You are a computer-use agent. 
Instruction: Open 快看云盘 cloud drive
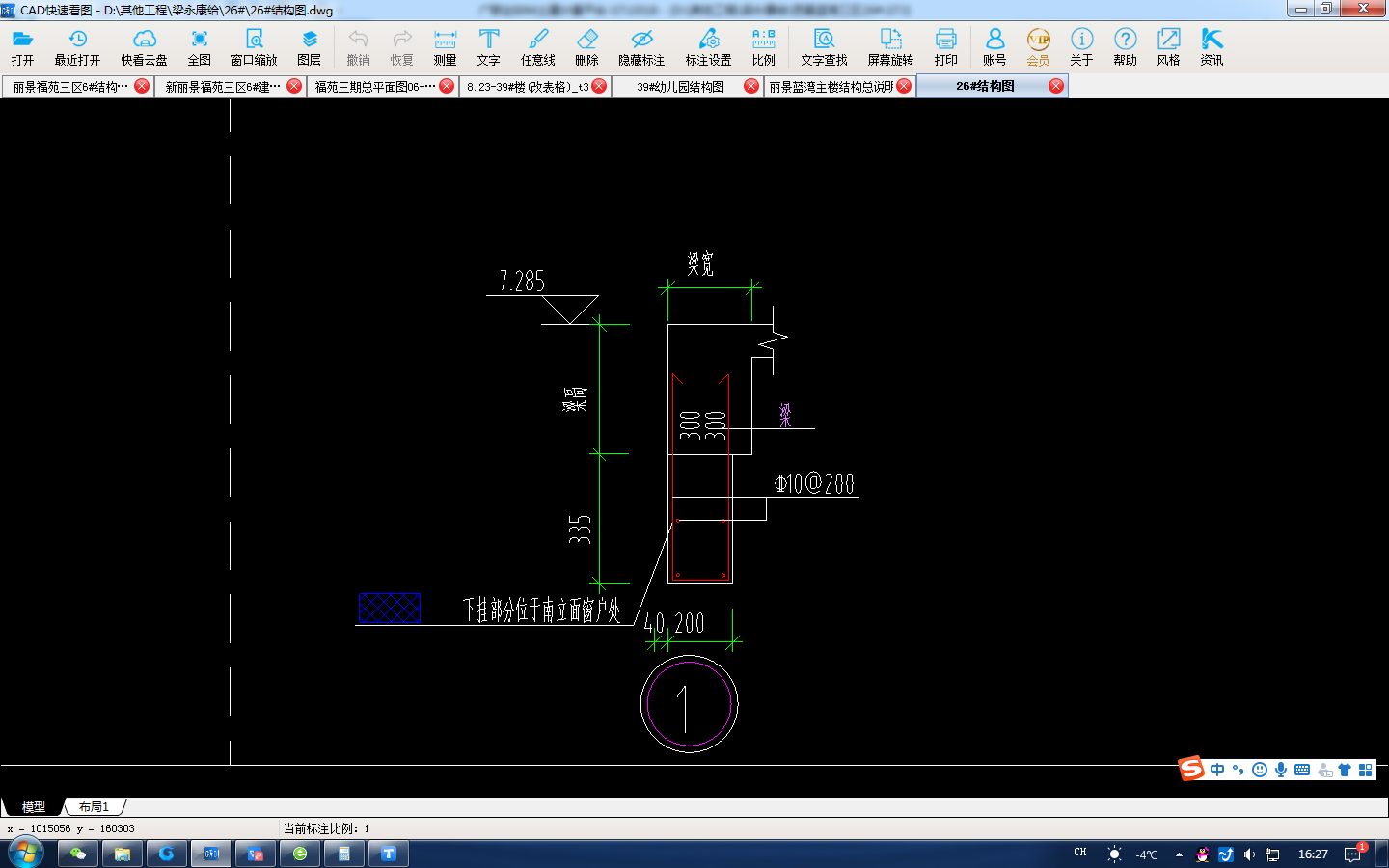click(144, 46)
